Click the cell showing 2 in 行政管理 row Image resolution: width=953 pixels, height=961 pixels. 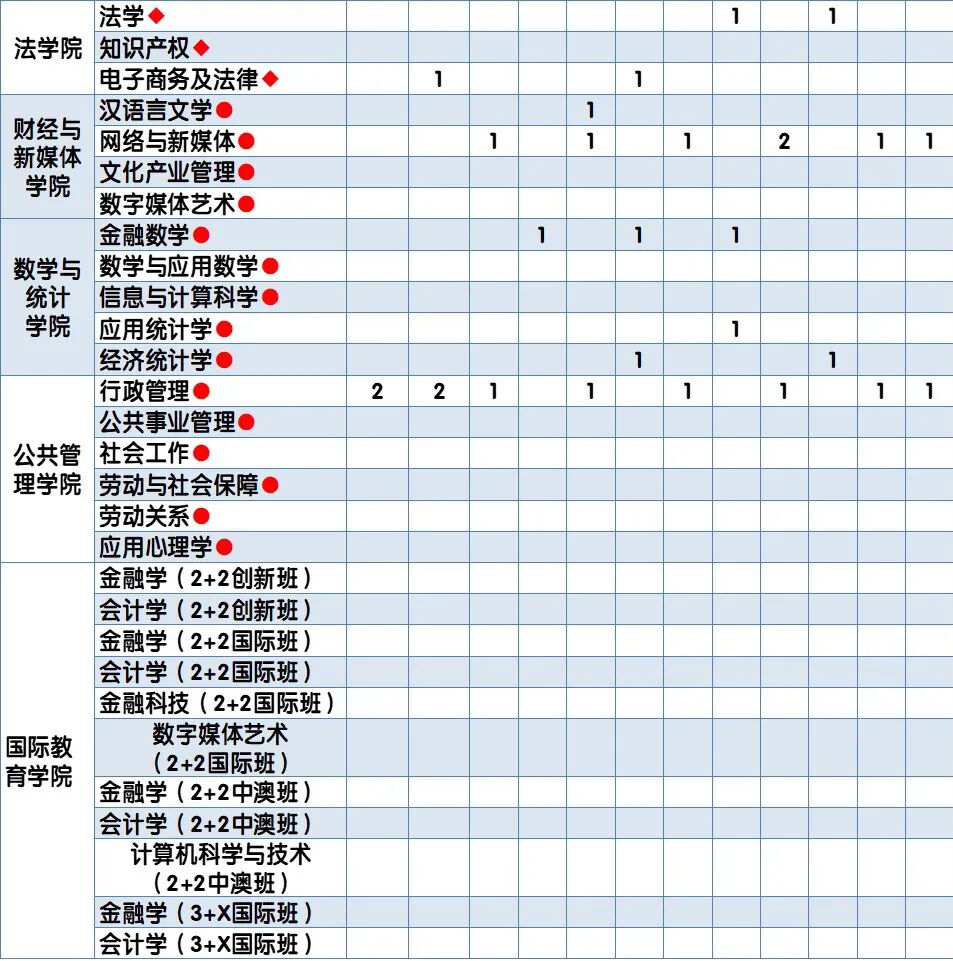pyautogui.click(x=376, y=392)
